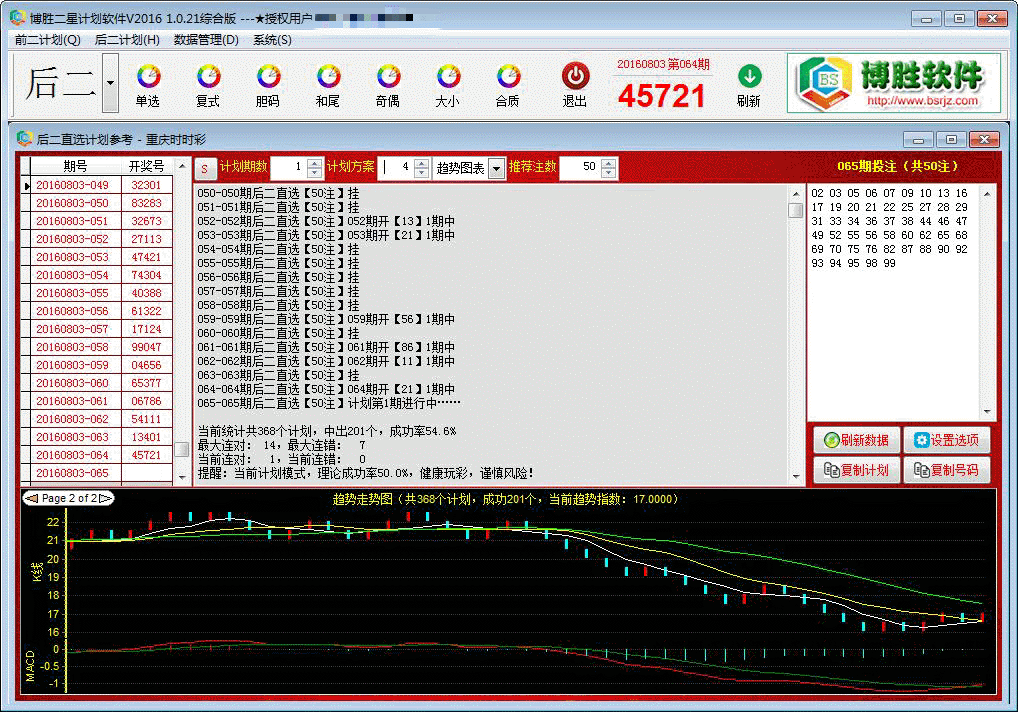Image resolution: width=1018 pixels, height=712 pixels.
Task: Click the 趋势走势图 chart title
Action: point(505,499)
